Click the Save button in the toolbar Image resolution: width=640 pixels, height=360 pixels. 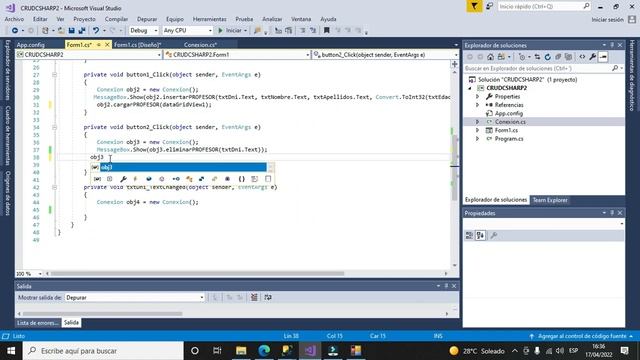(71, 31)
